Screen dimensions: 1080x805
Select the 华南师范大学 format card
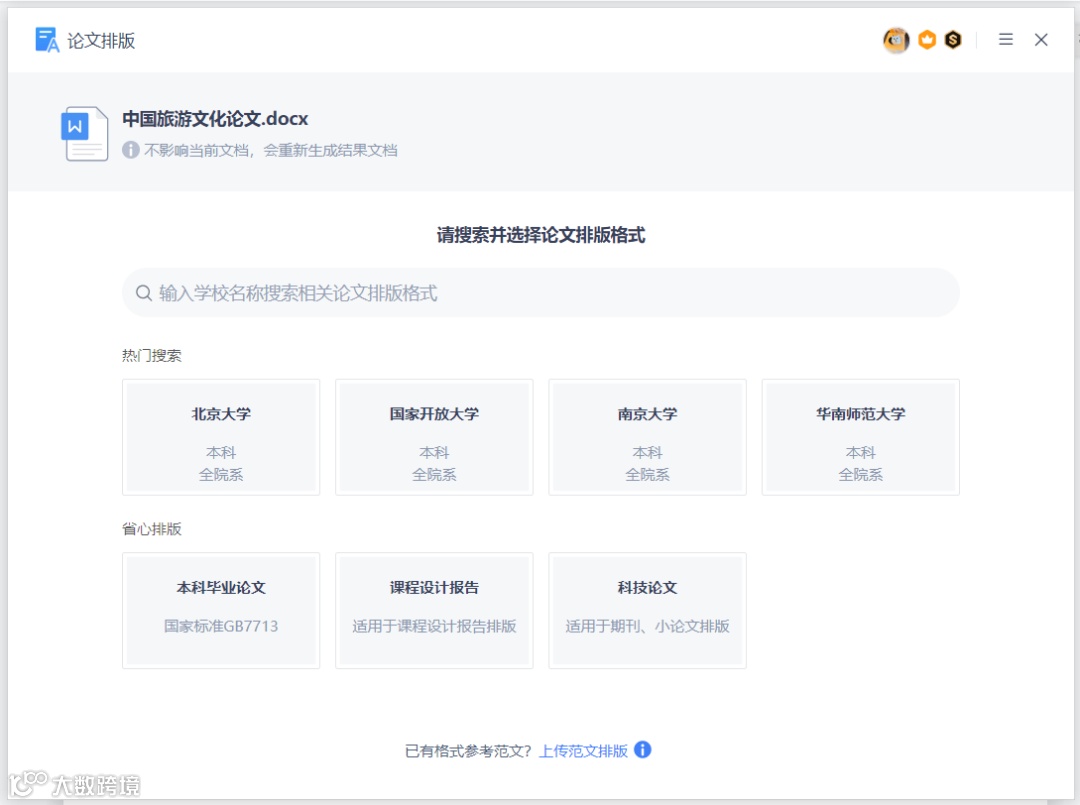pos(860,437)
